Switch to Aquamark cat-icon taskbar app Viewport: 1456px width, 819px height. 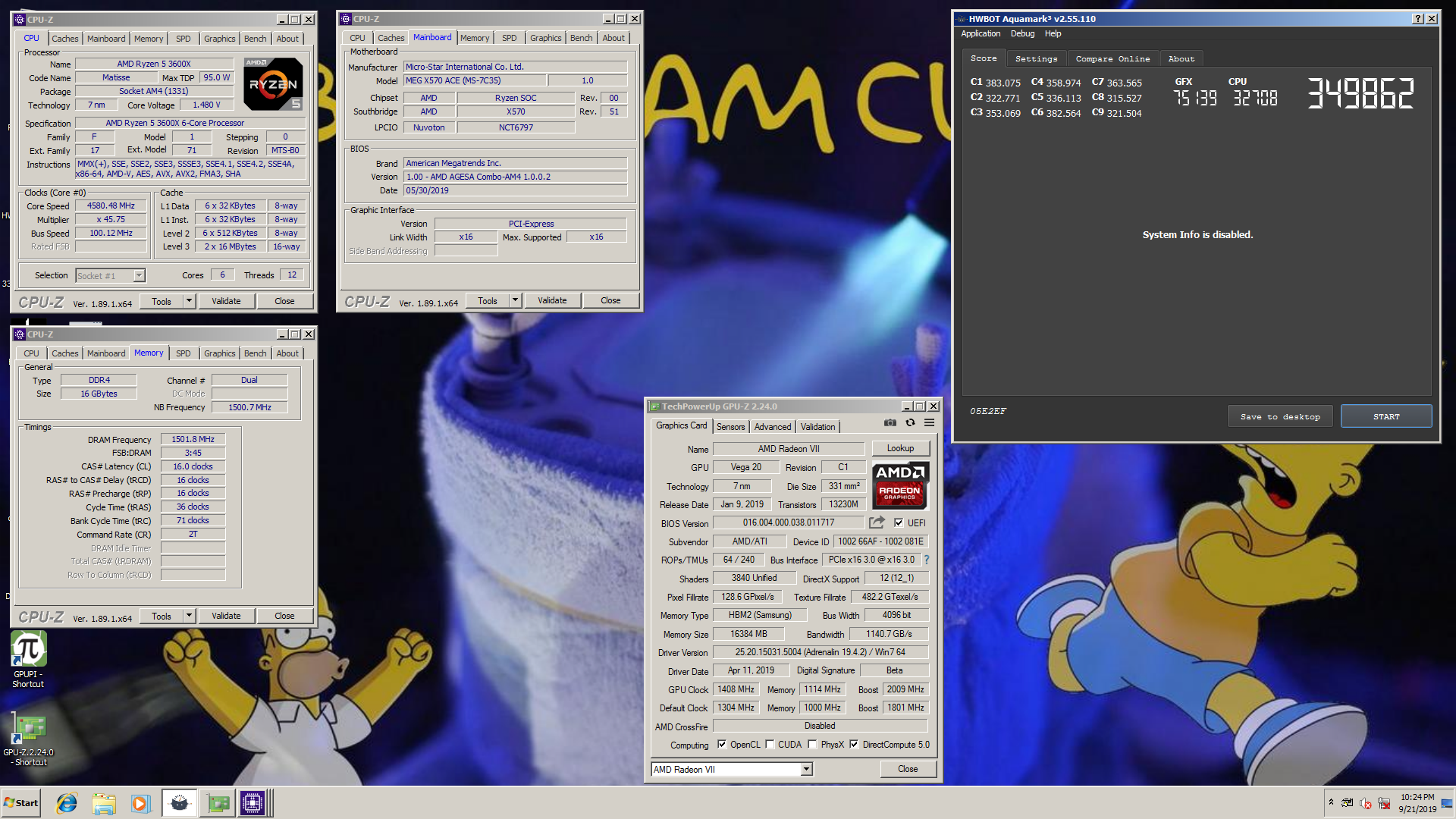[180, 803]
